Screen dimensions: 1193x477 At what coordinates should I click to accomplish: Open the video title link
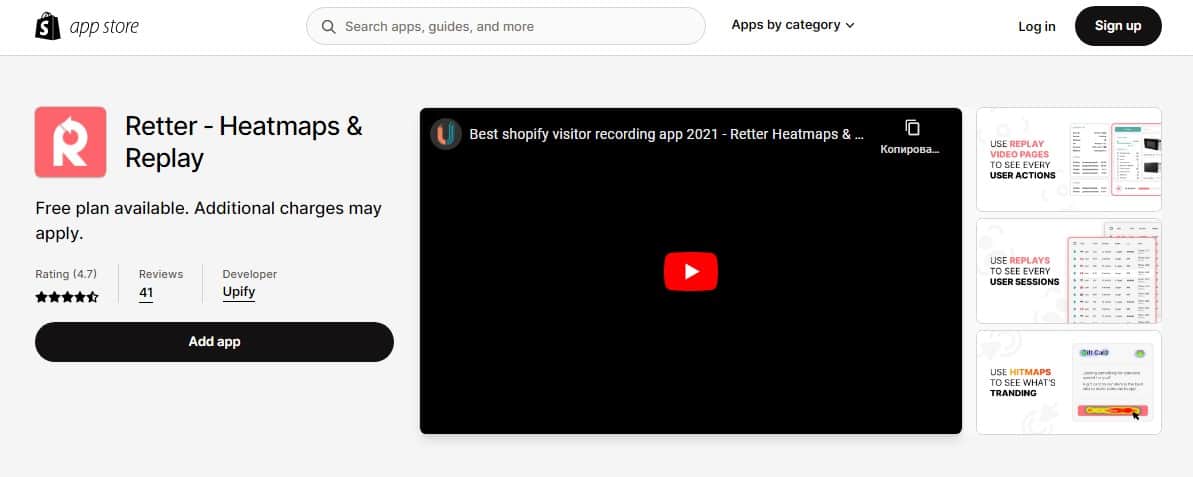point(666,135)
